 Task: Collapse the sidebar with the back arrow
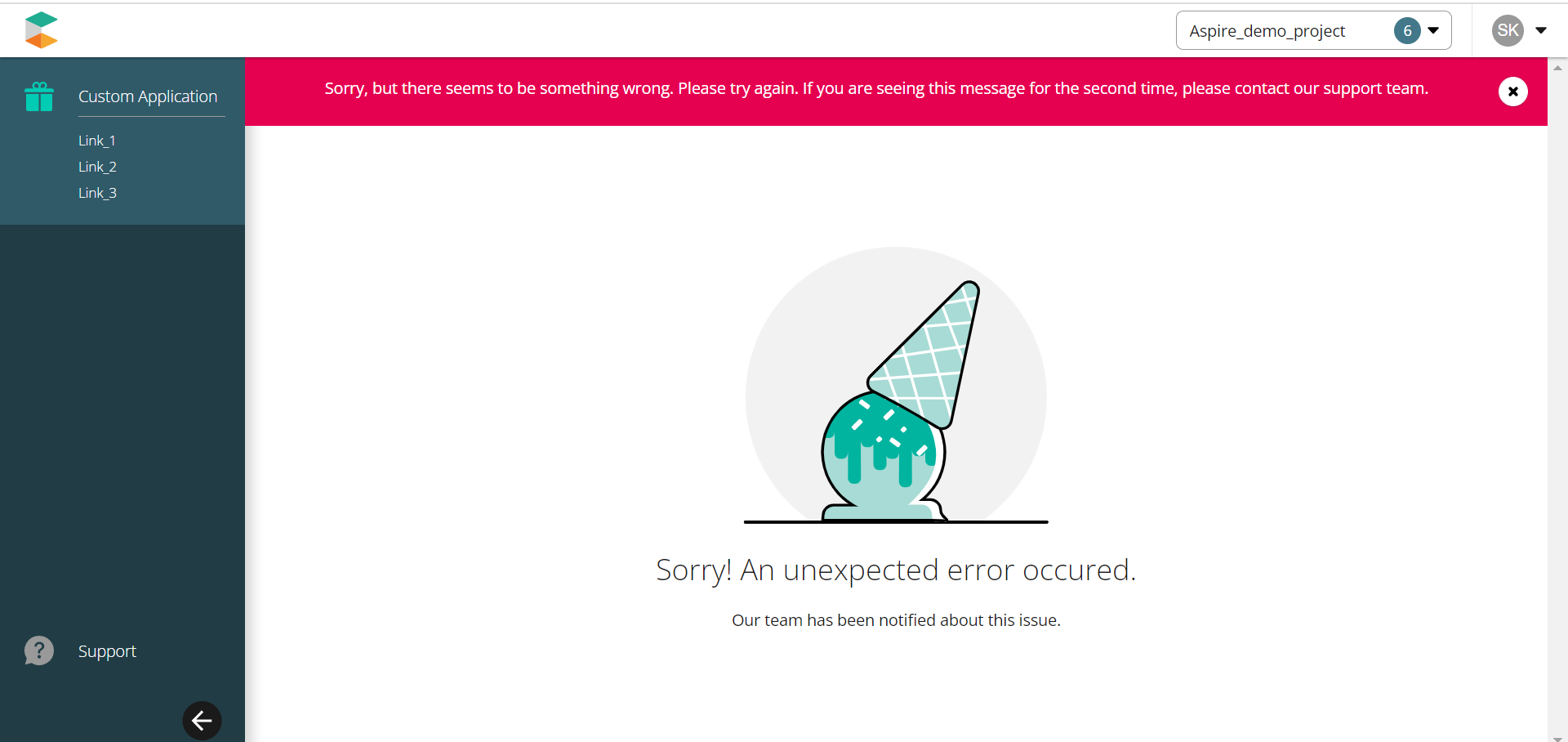[x=202, y=721]
